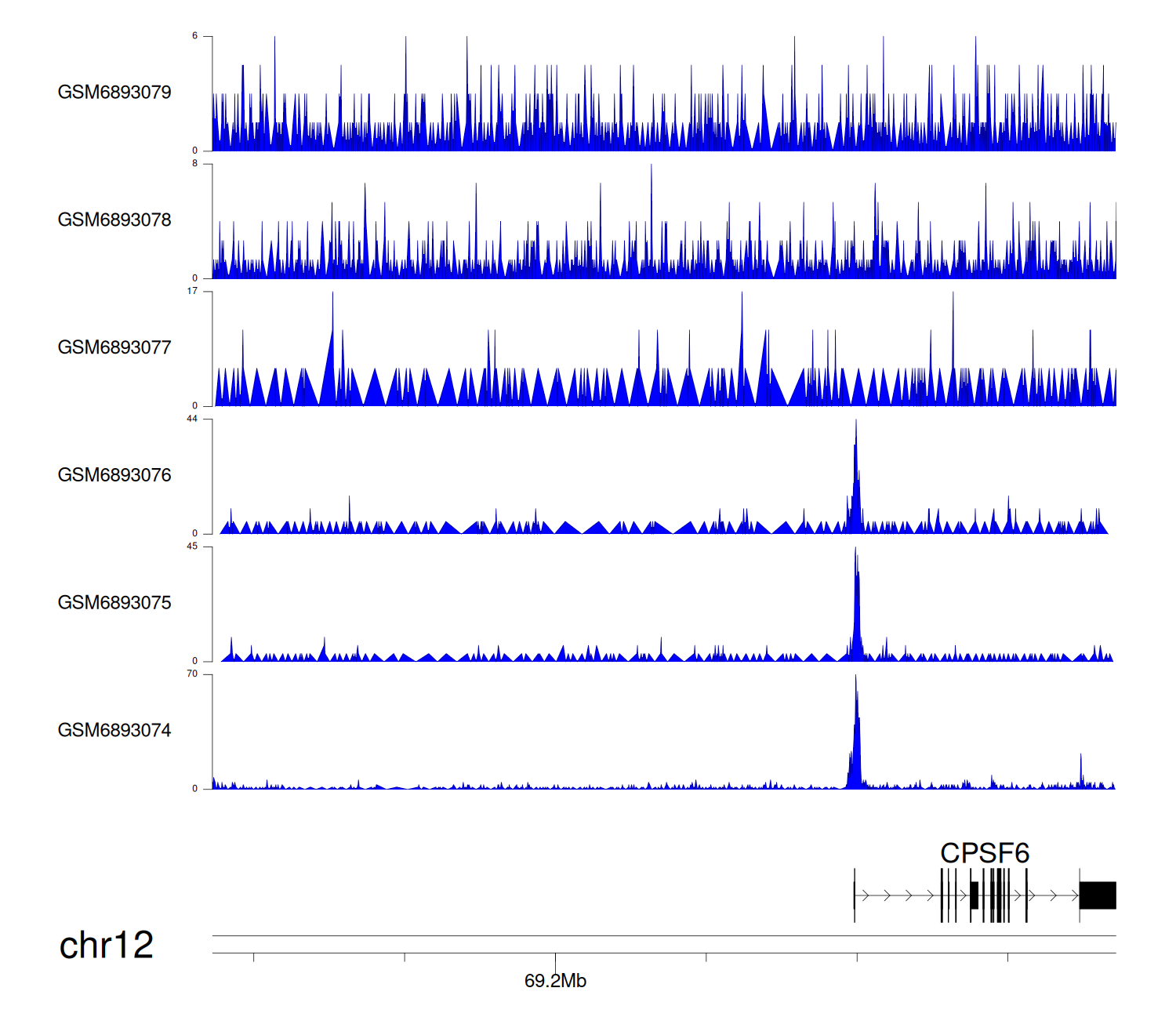The image size is (1176, 1035).
Task: Click the chr12 chromosome label
Action: 106,946
